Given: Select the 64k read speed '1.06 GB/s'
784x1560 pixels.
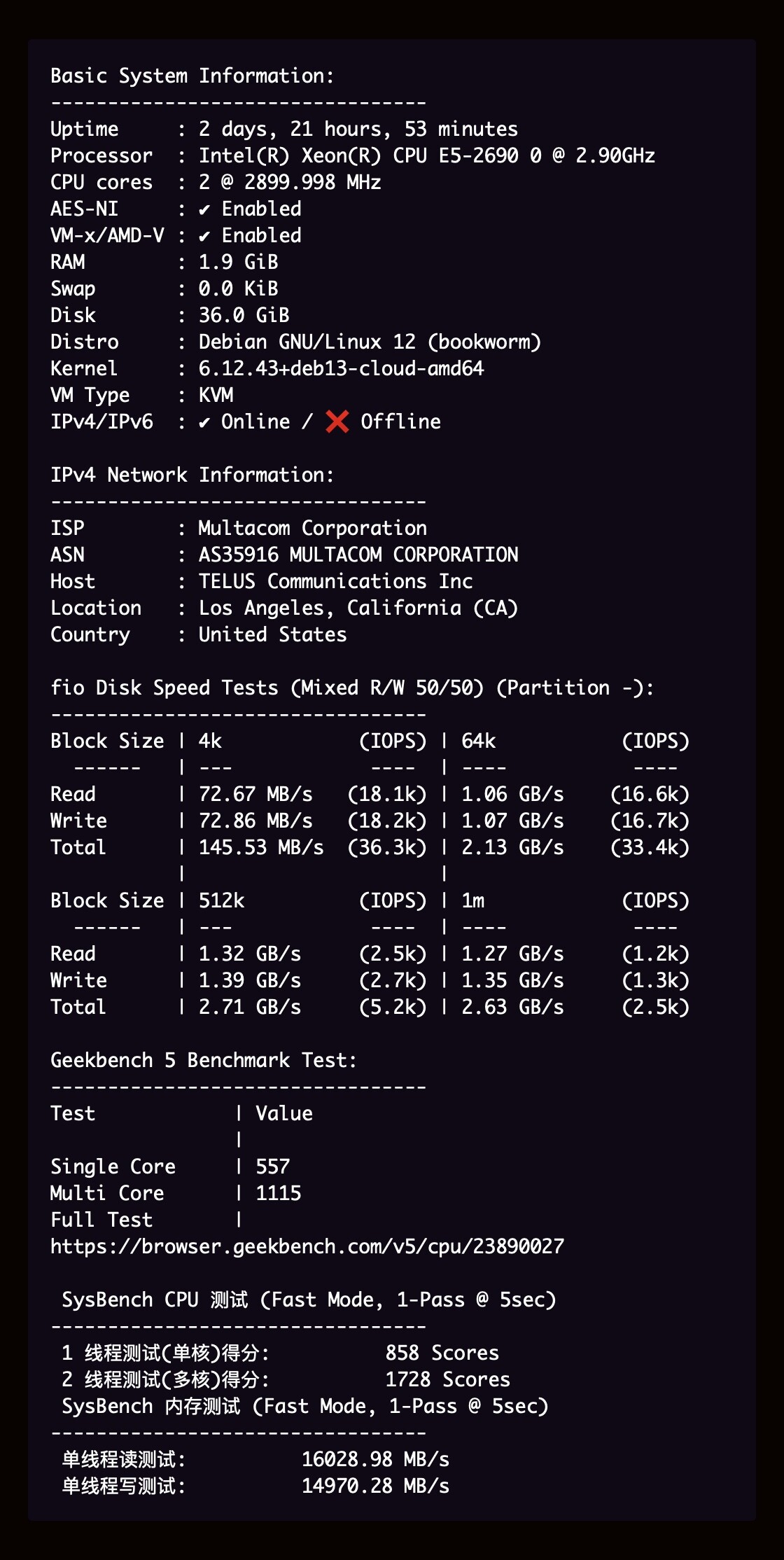Looking at the screenshot, I should coord(512,794).
